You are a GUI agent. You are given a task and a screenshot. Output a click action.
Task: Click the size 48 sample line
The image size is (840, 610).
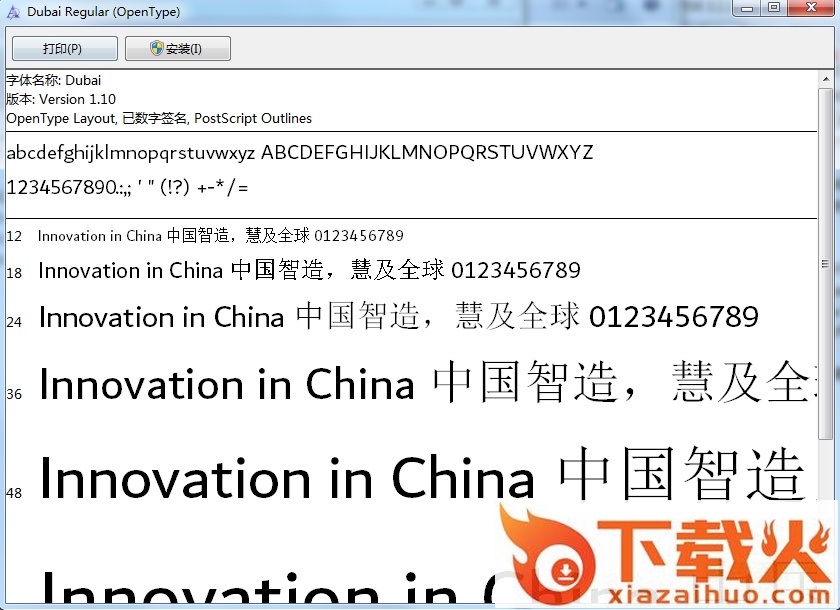422,476
